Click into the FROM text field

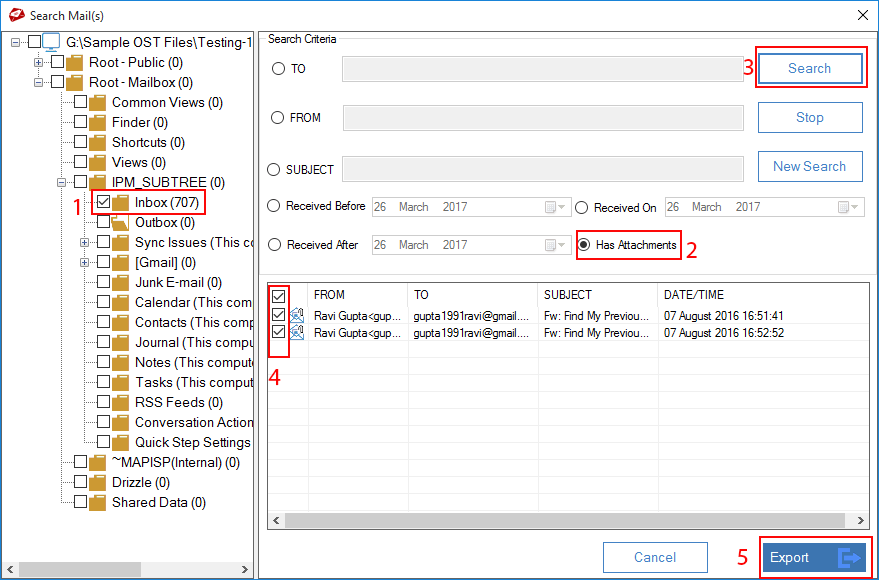(x=542, y=118)
